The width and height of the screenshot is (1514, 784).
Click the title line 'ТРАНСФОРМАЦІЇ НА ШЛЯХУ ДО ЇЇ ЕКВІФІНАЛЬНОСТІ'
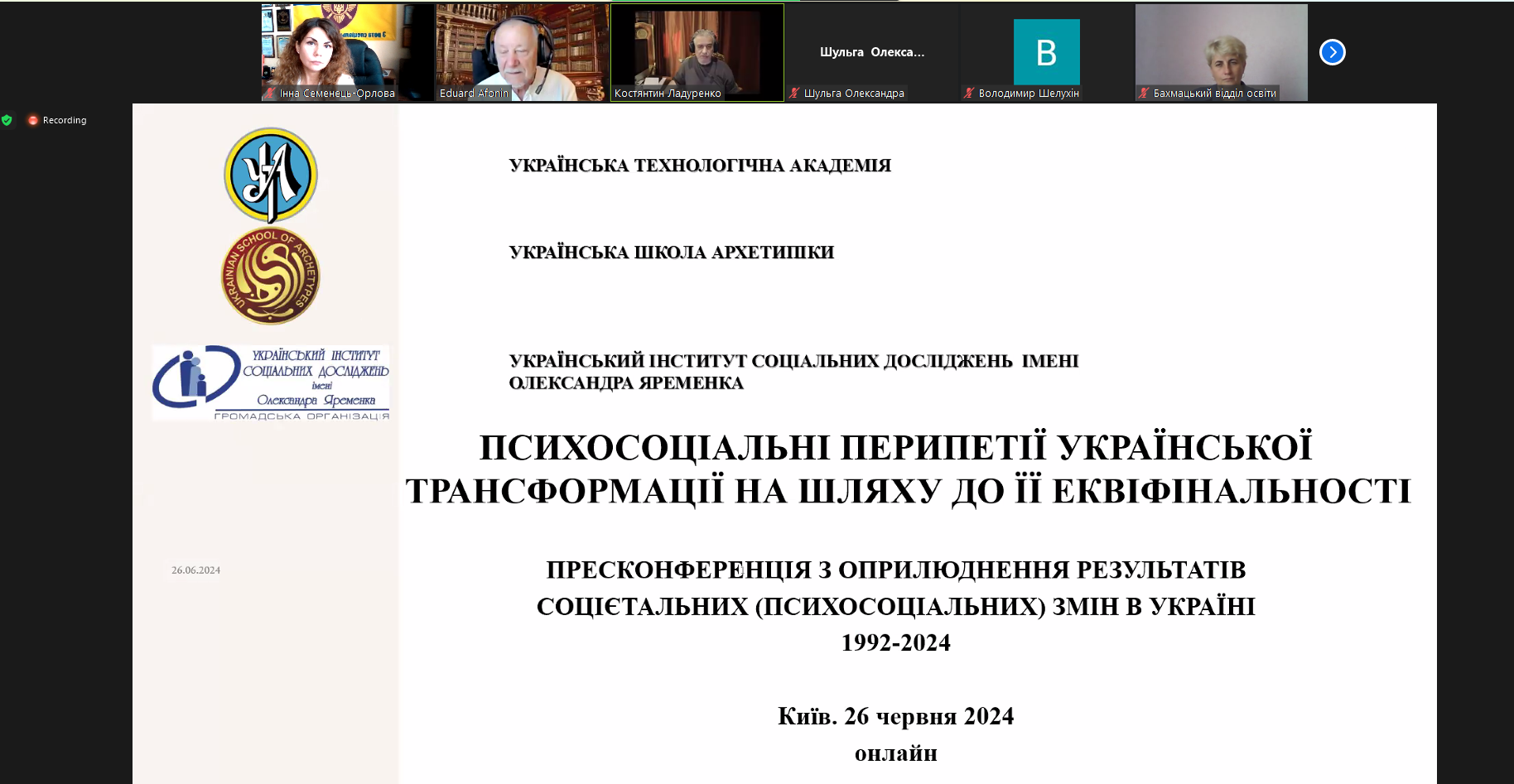click(909, 491)
